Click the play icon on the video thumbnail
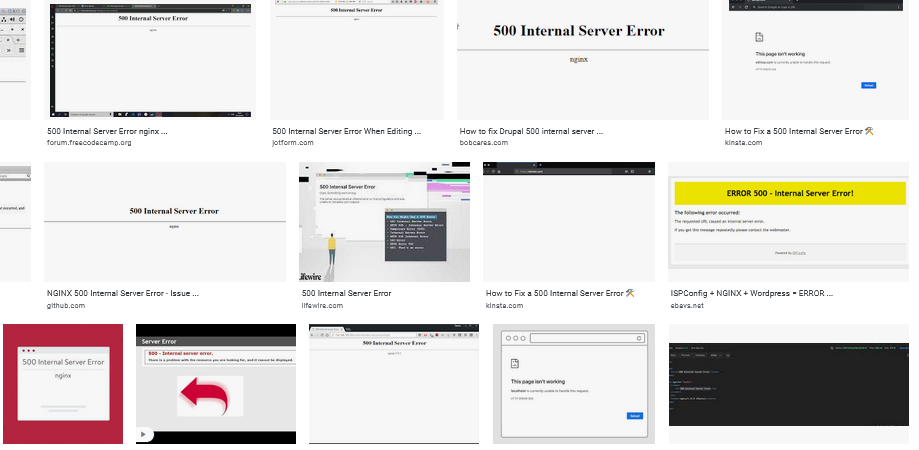 pyautogui.click(x=144, y=435)
